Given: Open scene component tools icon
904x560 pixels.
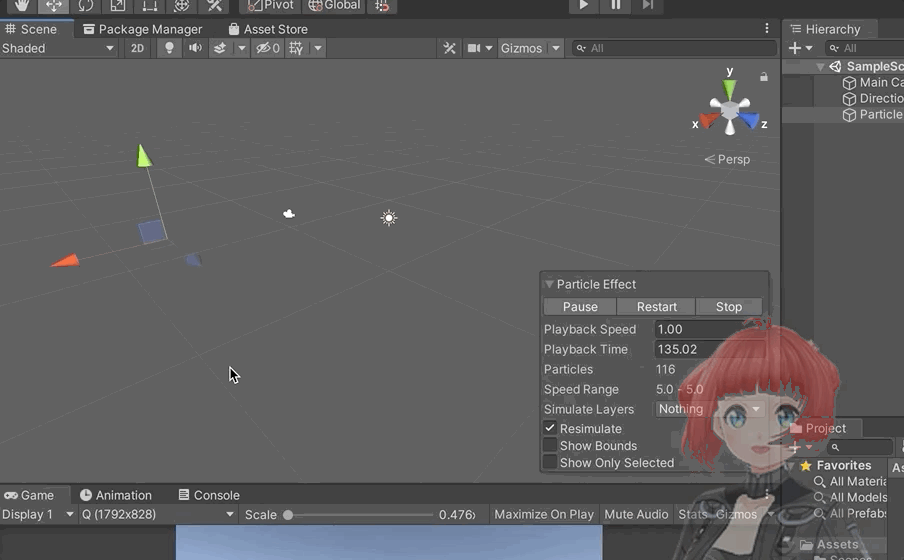Looking at the screenshot, I should (449, 48).
